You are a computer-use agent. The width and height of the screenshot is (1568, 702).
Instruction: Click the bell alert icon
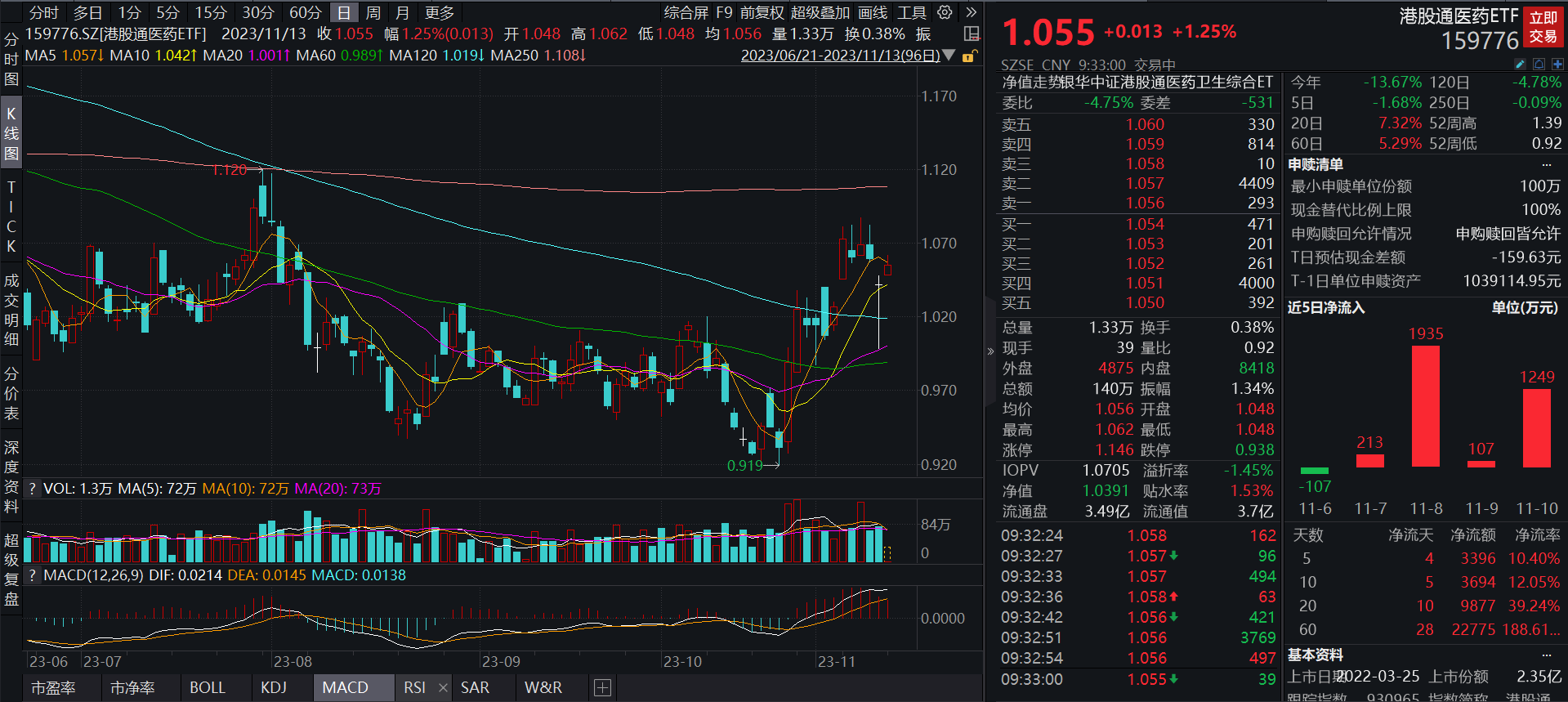point(1539,64)
